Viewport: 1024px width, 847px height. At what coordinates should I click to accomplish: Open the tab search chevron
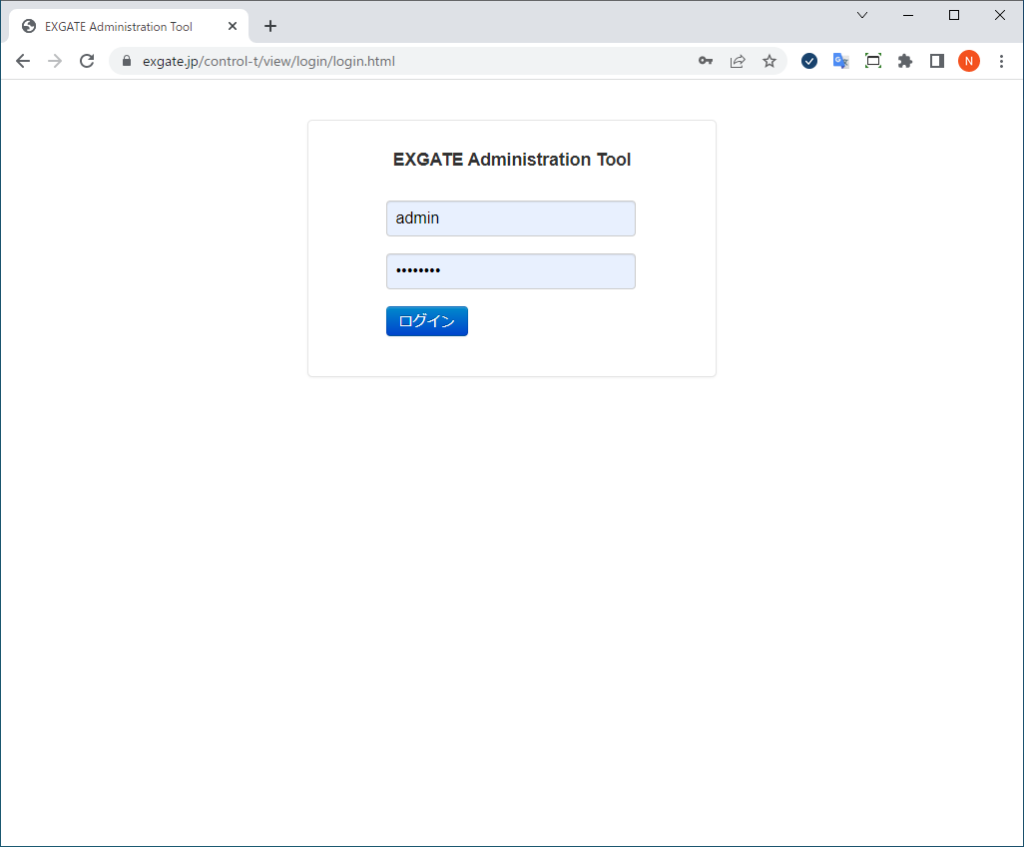863,15
